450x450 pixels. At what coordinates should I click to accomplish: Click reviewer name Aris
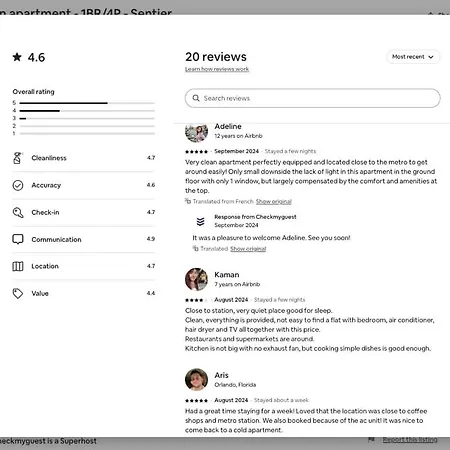[x=221, y=375]
